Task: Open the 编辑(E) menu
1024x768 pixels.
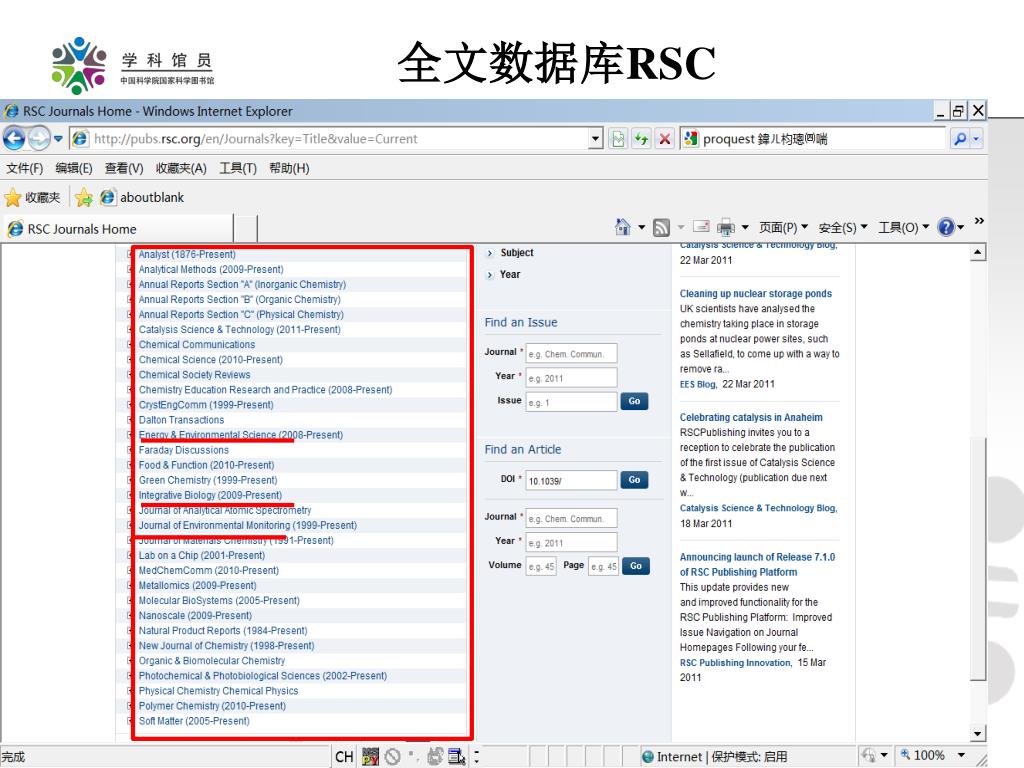Action: 74,168
